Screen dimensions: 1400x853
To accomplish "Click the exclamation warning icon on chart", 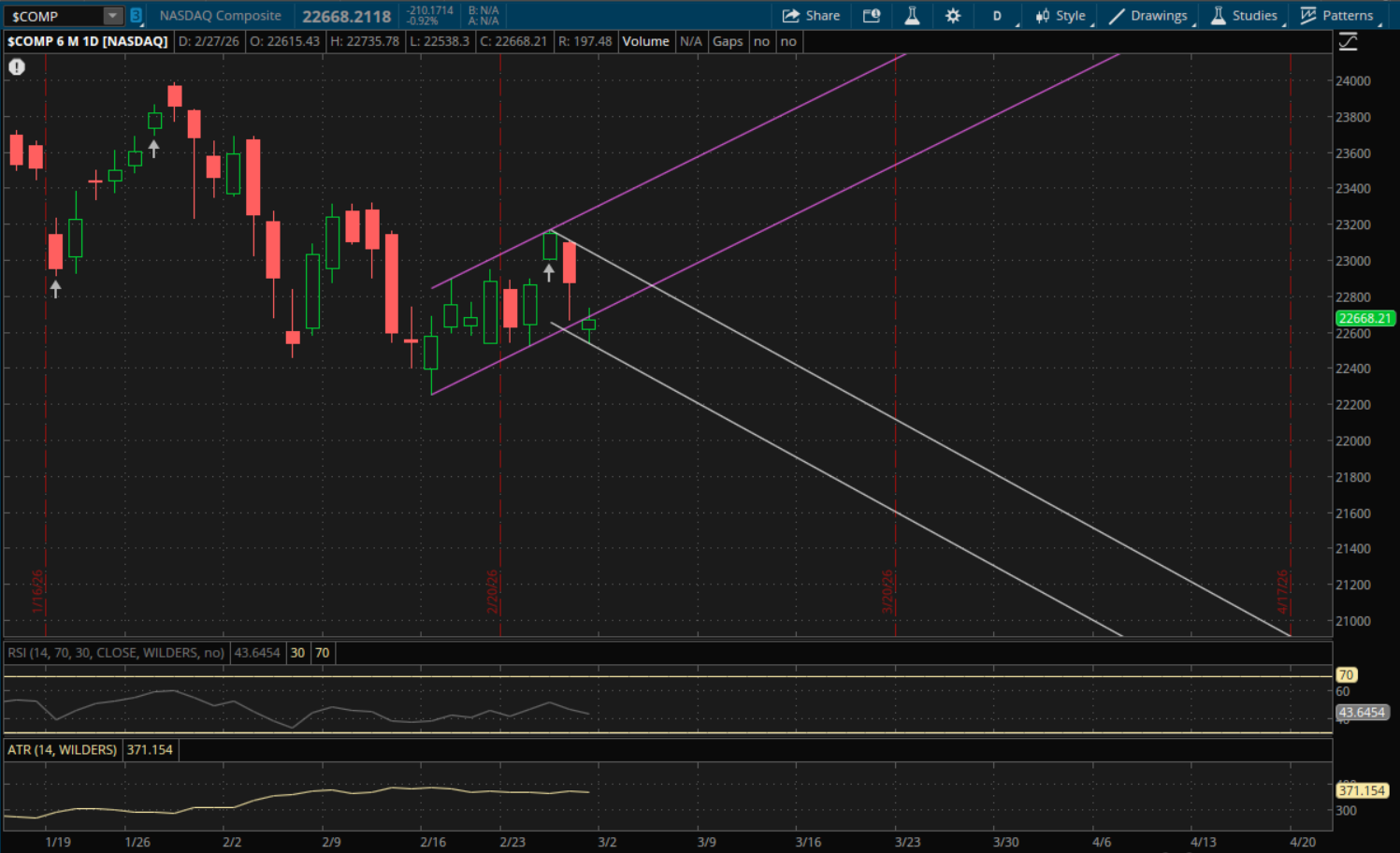I will pyautogui.click(x=17, y=67).
